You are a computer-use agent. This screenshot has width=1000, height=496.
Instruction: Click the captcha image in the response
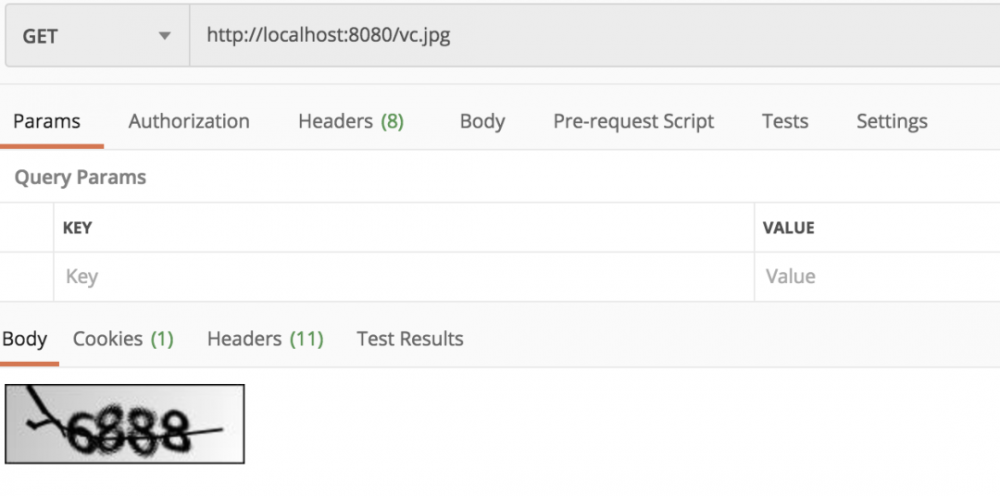pyautogui.click(x=125, y=423)
